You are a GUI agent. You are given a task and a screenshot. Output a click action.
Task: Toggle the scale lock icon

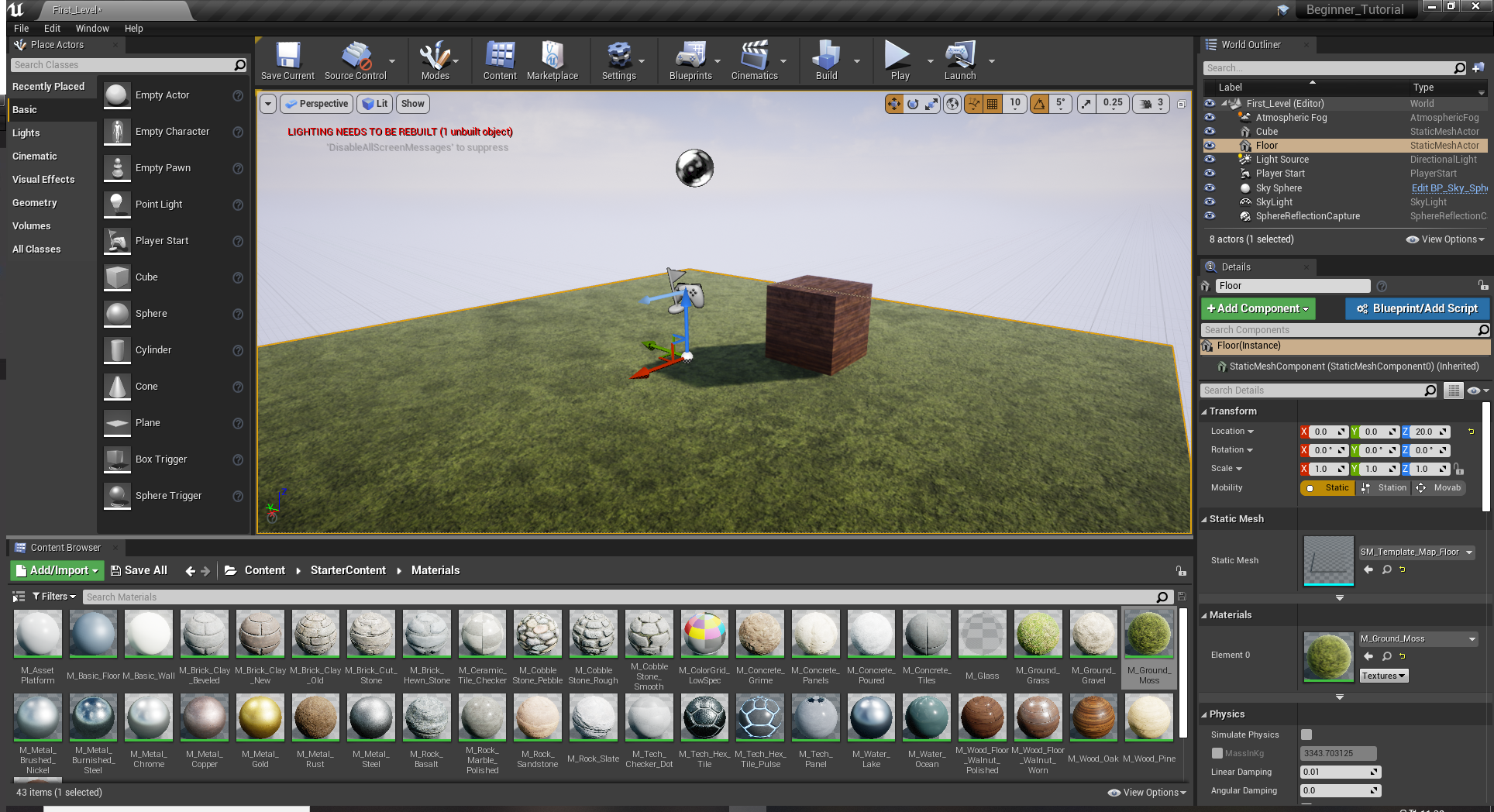coord(1459,469)
